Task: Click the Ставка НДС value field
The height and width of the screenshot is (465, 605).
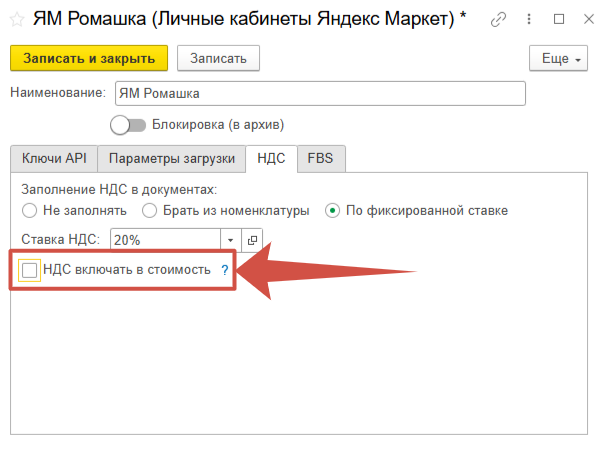Action: [165, 240]
